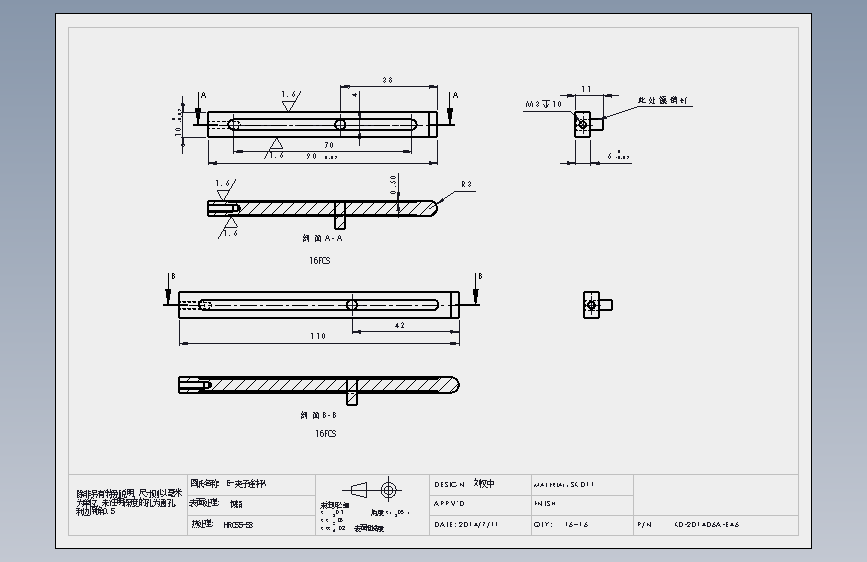Viewport: 867px width, 562px height.
Task: Click the section A-A hatched view
Action: (322, 214)
